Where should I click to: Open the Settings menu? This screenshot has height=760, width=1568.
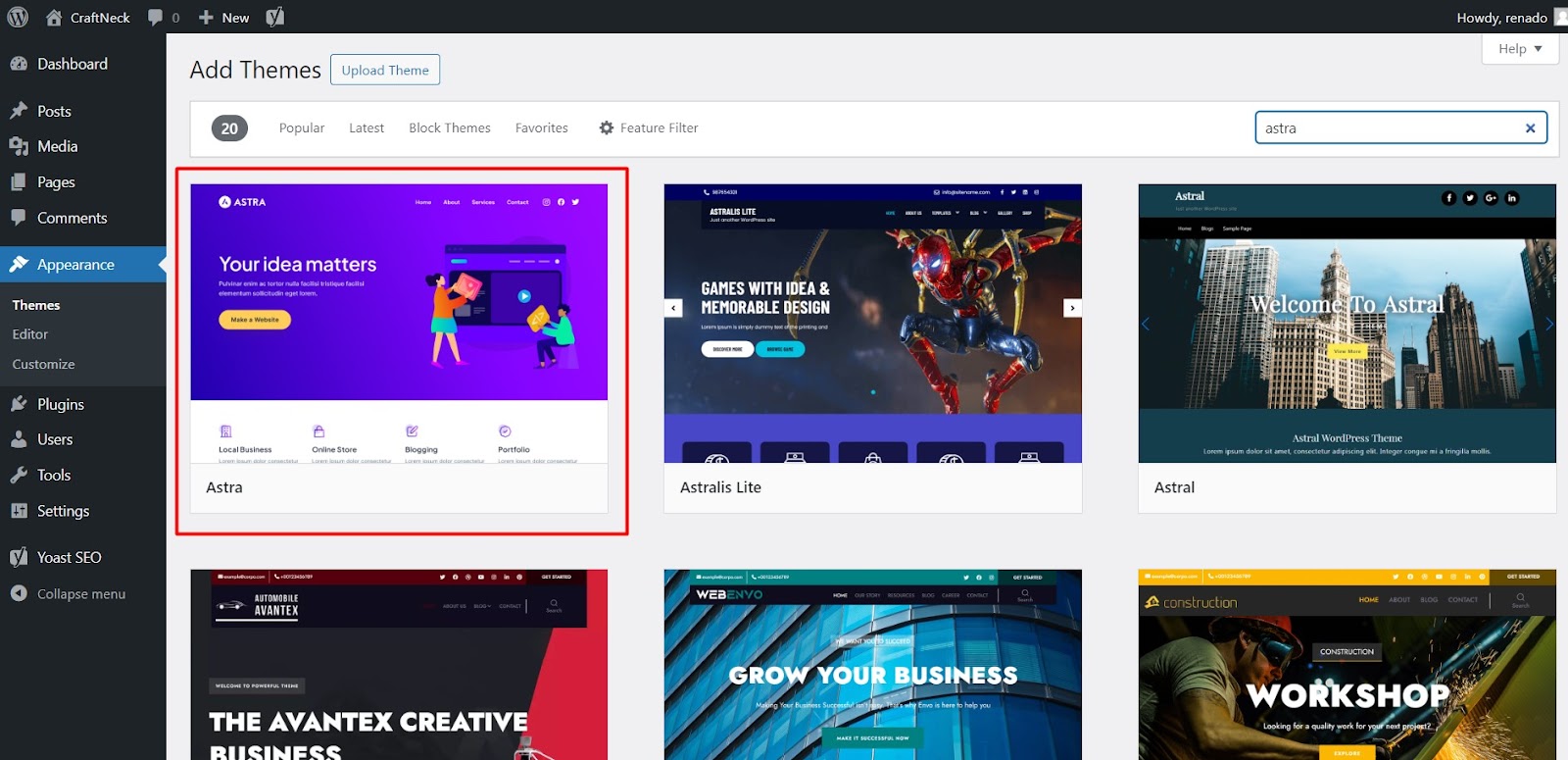[63, 511]
